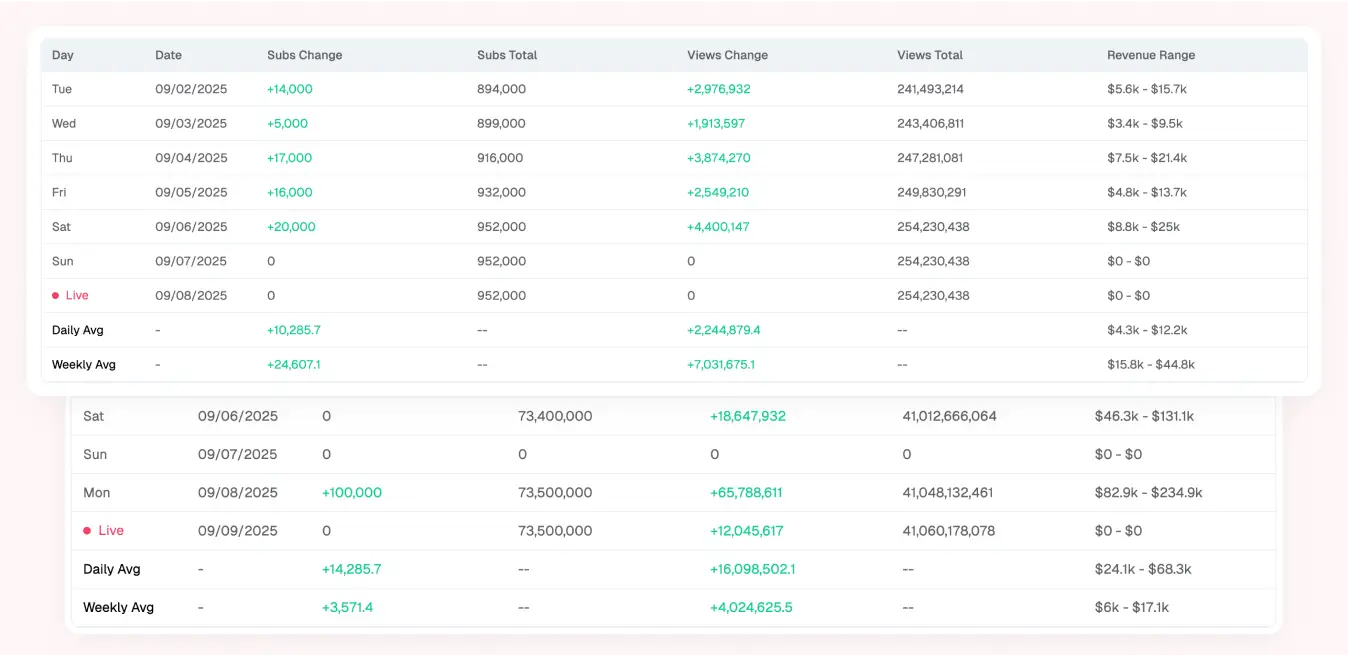The width and height of the screenshot is (1348, 655).
Task: Select the 73,400,000 subs total cell
Action: pyautogui.click(x=555, y=416)
